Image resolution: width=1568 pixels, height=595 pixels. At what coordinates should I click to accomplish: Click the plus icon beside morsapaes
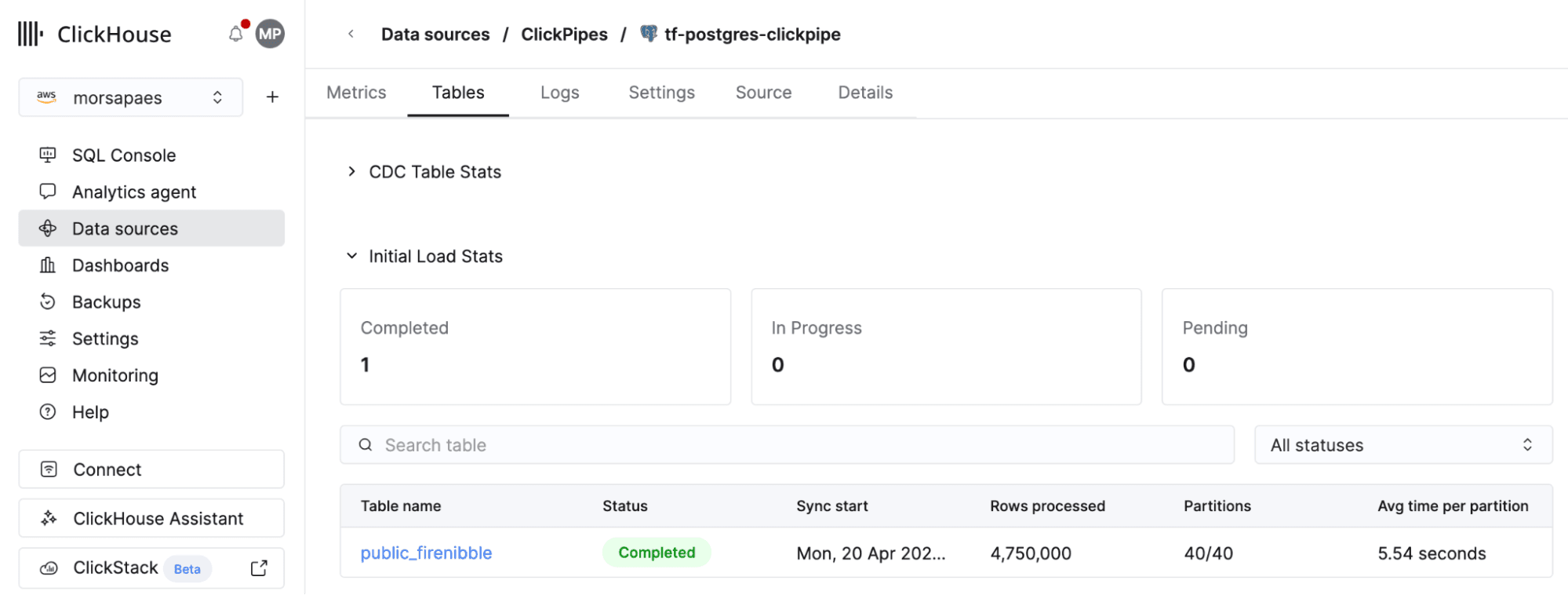(x=272, y=97)
